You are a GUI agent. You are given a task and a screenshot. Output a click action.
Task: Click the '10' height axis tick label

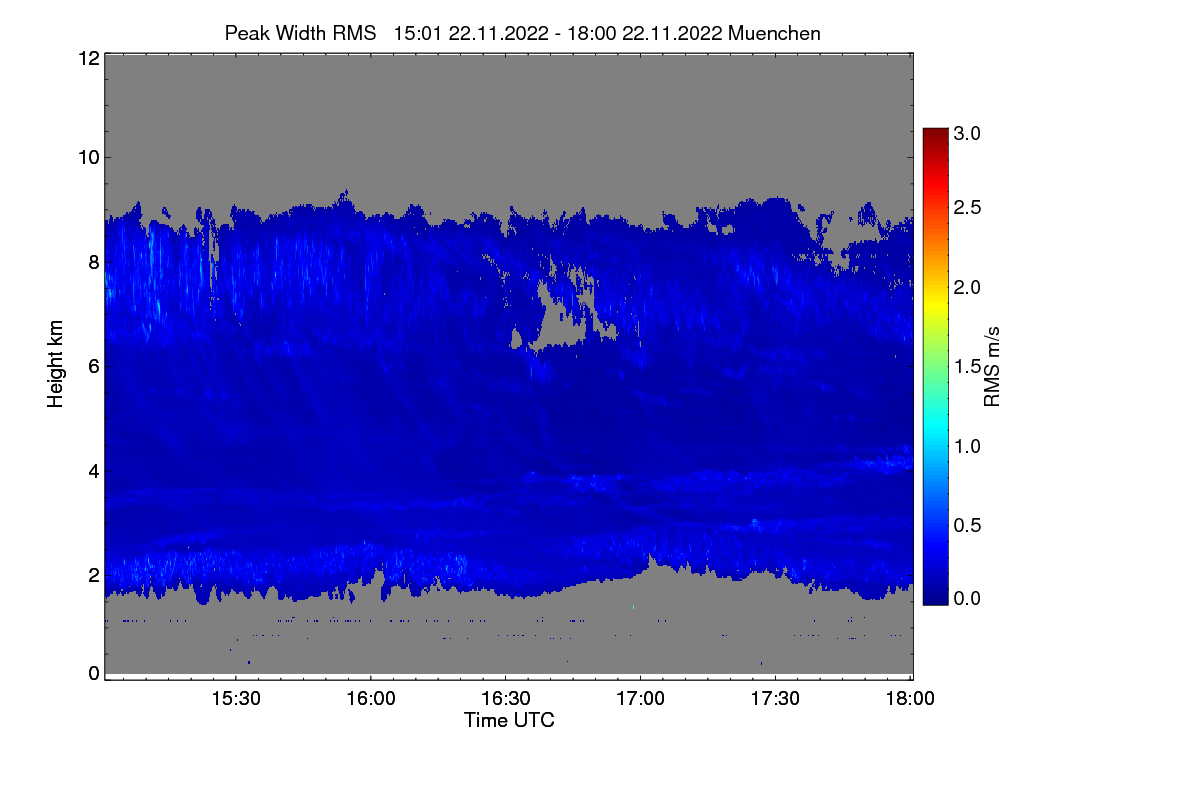87,157
